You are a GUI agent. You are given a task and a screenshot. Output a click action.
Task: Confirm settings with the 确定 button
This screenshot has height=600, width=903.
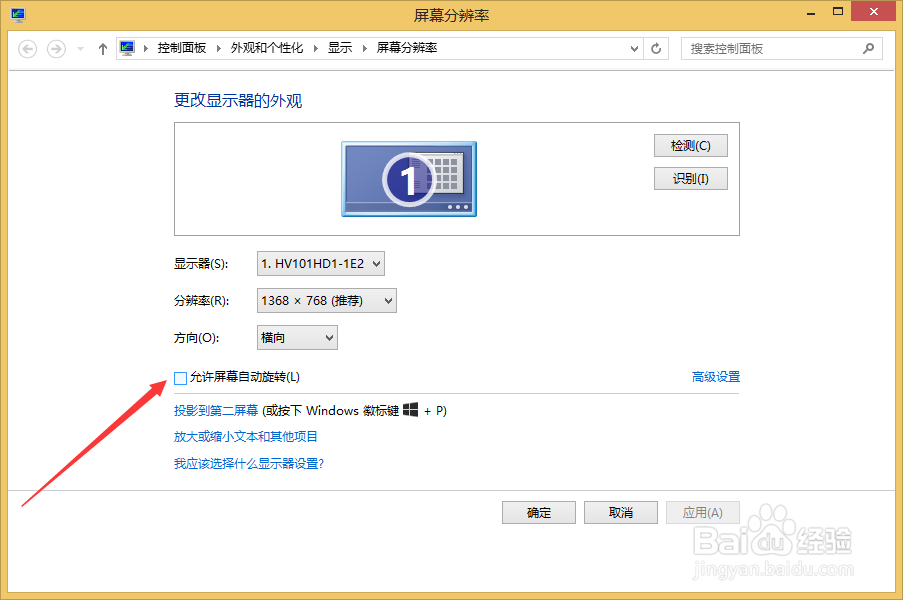point(538,512)
